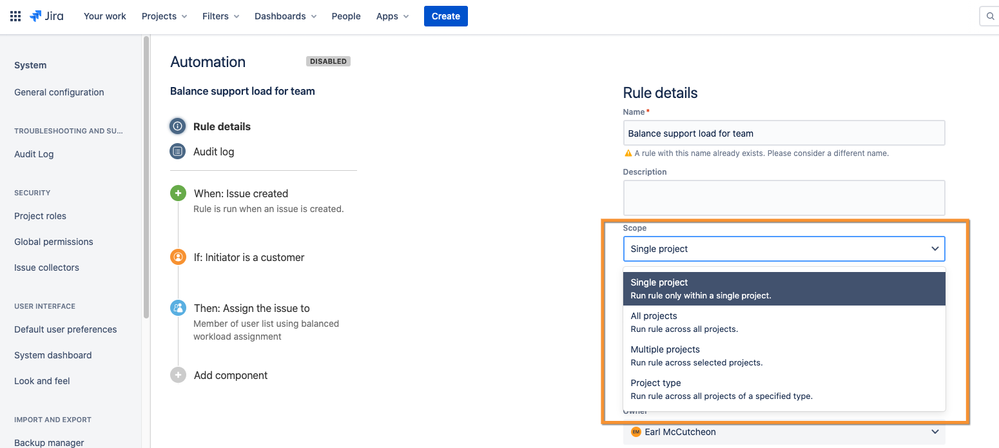999x448 pixels.
Task: Open Look and feel settings
Action: [x=42, y=381]
